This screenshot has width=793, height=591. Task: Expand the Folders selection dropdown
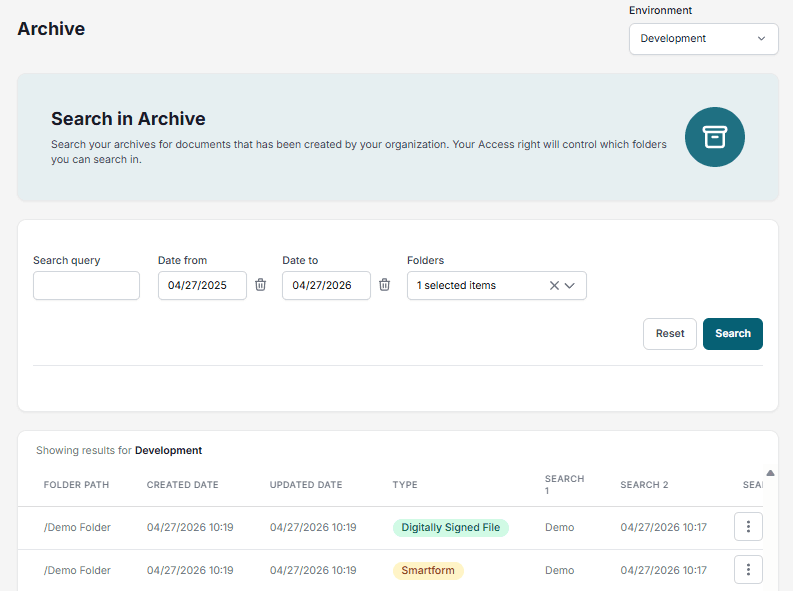coord(569,286)
